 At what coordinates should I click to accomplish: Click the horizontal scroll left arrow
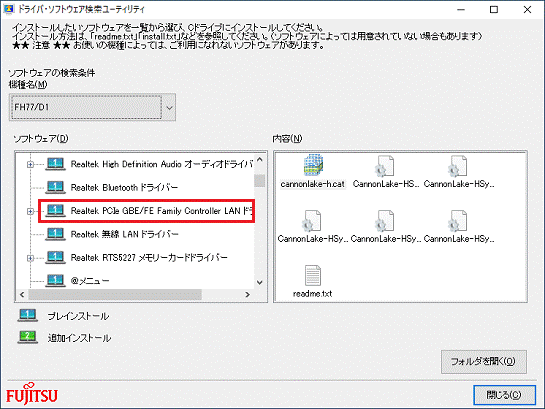(x=22, y=295)
